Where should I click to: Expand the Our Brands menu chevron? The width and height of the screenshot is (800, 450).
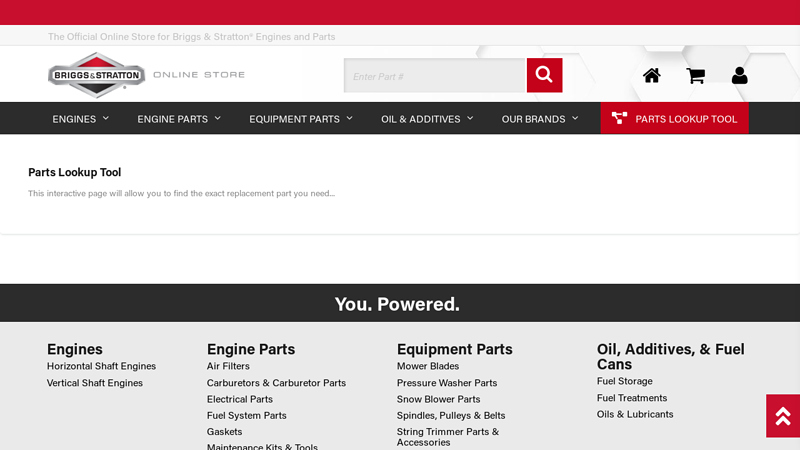point(575,118)
